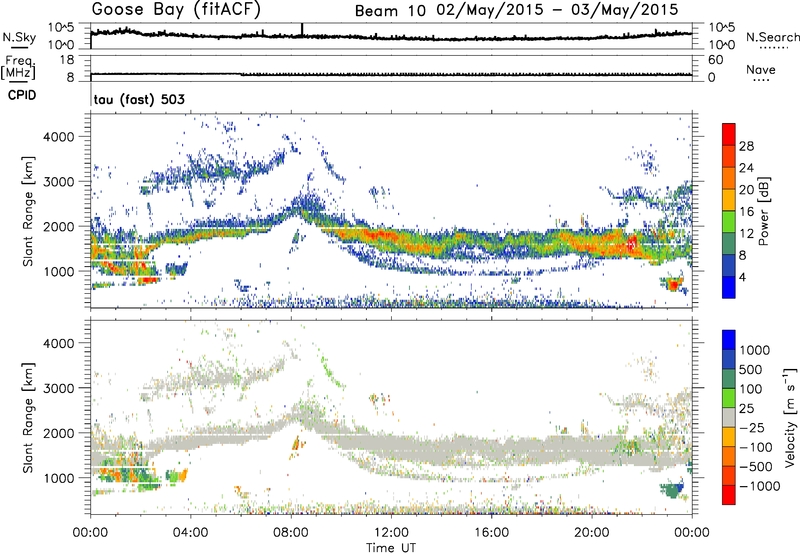Click the '2000' tick of the velocity panel
800x554 pixels.
59,433
